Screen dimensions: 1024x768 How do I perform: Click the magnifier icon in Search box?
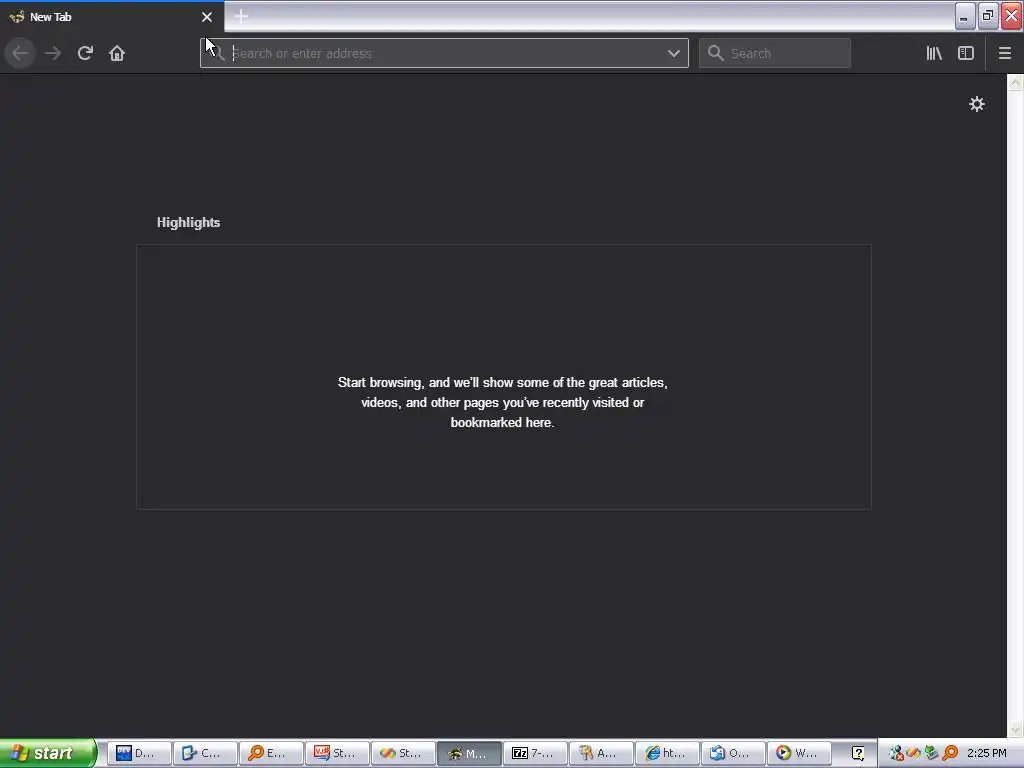pyautogui.click(x=716, y=53)
